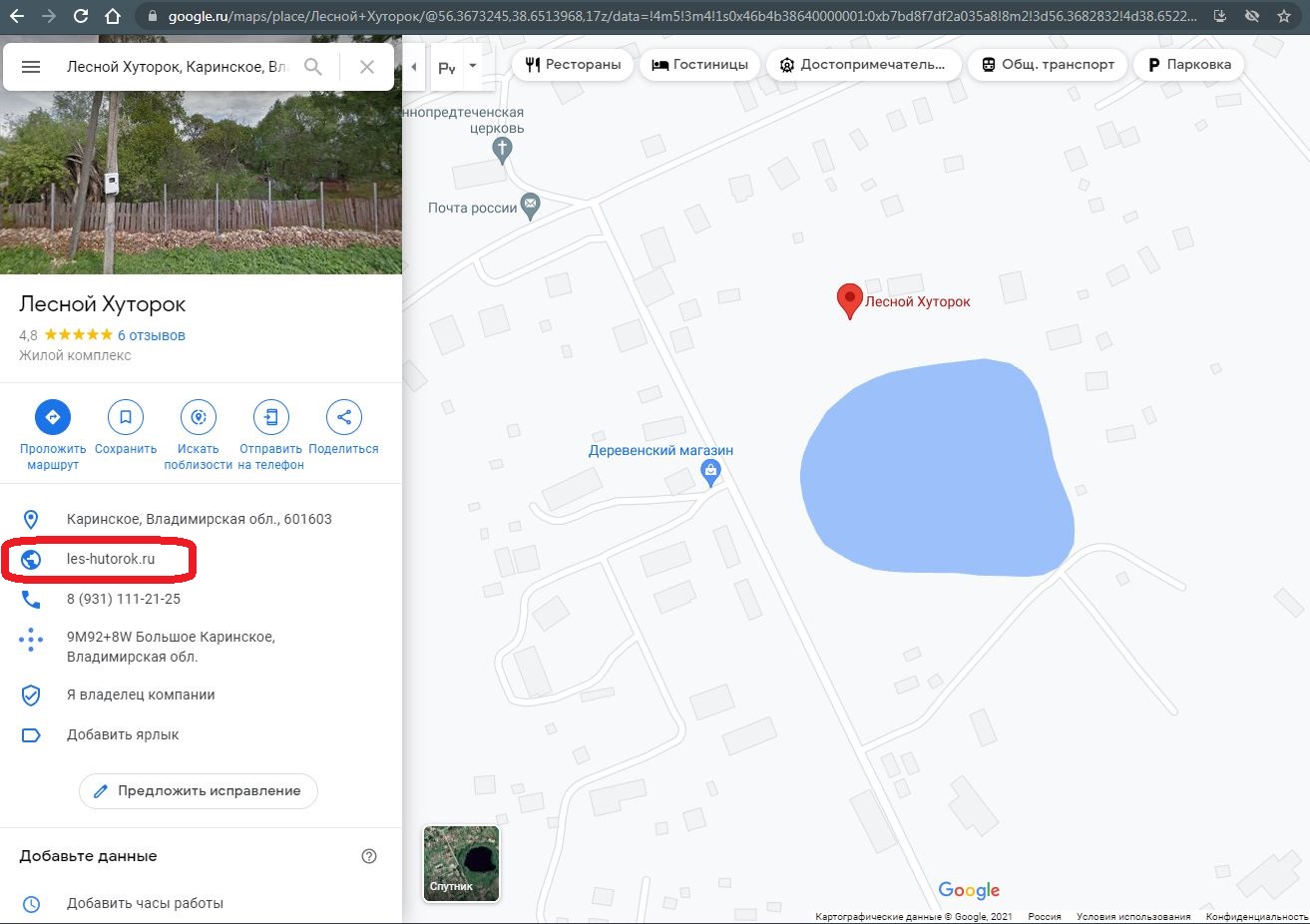Image resolution: width=1310 pixels, height=924 pixels.
Task: Click Россия footer link
Action: click(x=1045, y=917)
